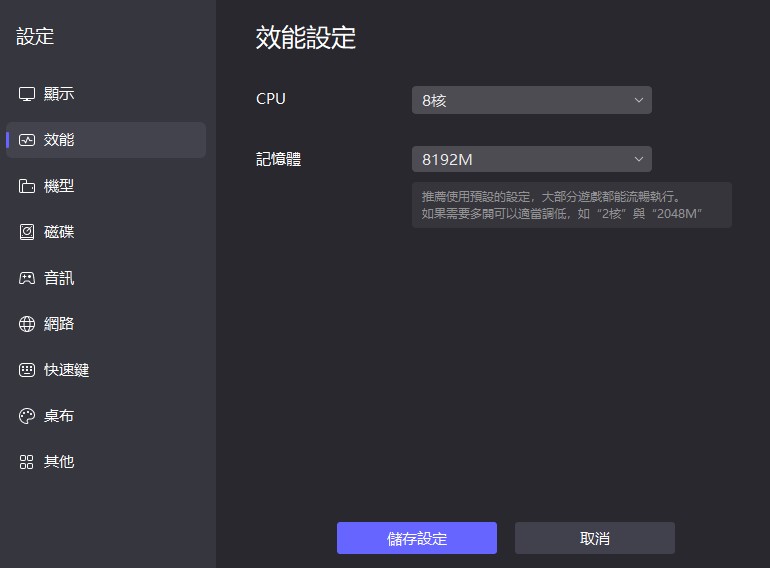This screenshot has width=770, height=568.
Task: Click the palette icon beside 桌布
Action: 27,416
